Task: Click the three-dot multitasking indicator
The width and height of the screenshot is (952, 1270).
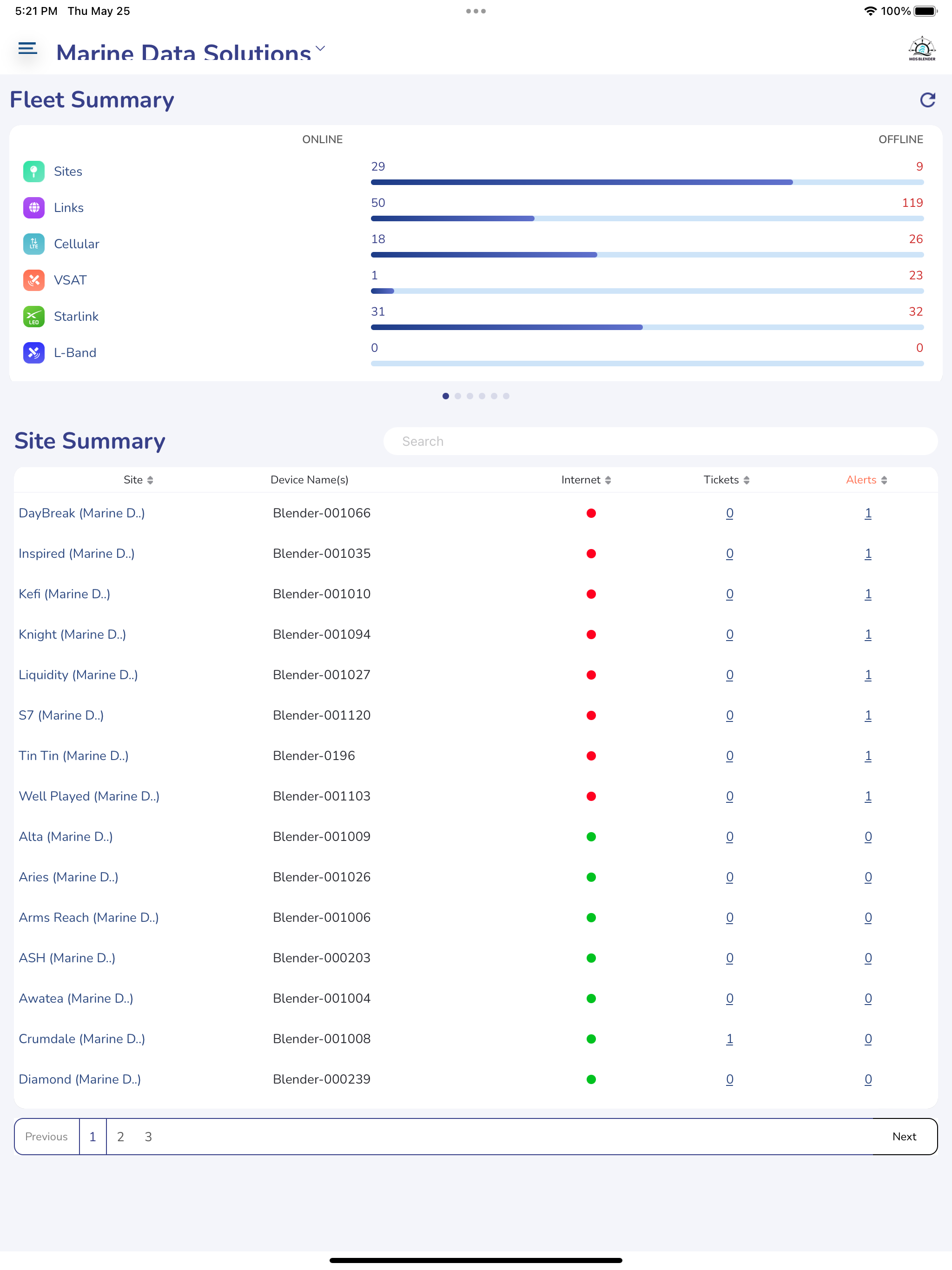Action: click(476, 11)
